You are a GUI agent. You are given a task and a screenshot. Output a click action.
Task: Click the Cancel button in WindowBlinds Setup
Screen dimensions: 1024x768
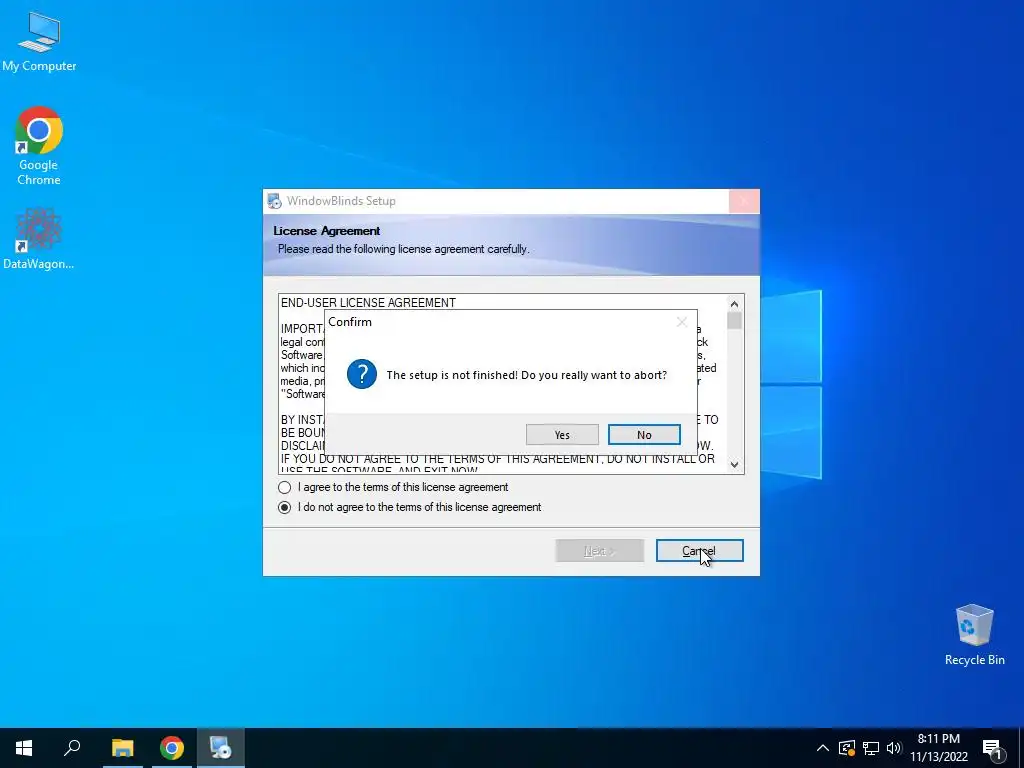click(x=699, y=551)
